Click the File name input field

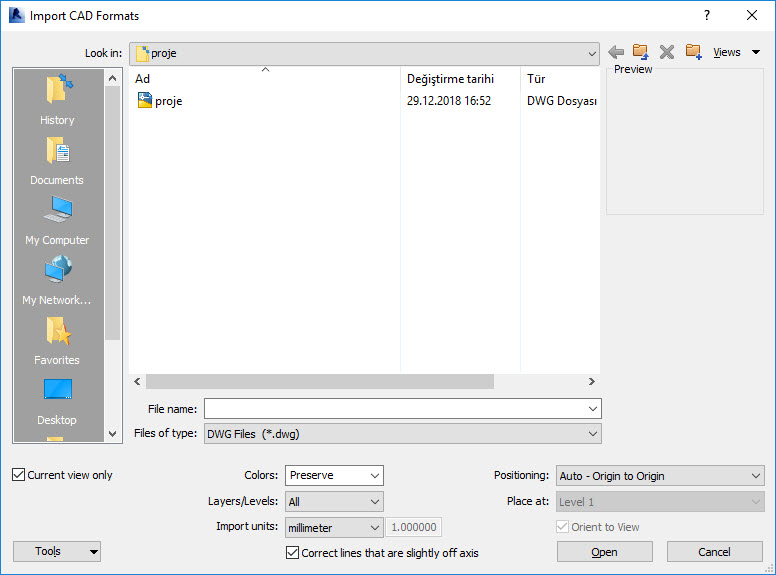395,409
